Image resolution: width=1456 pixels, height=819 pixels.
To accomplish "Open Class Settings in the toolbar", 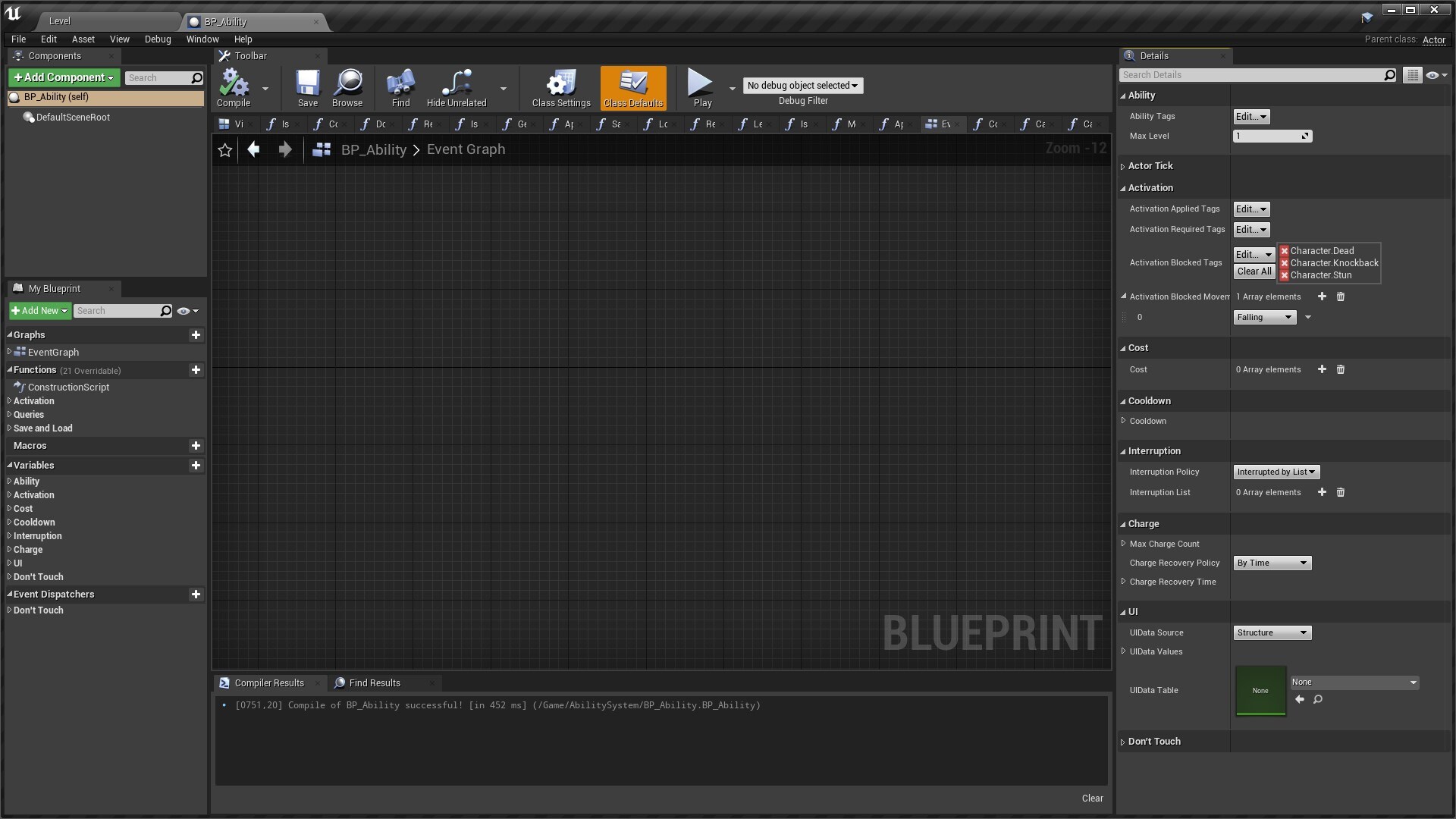I will (560, 87).
